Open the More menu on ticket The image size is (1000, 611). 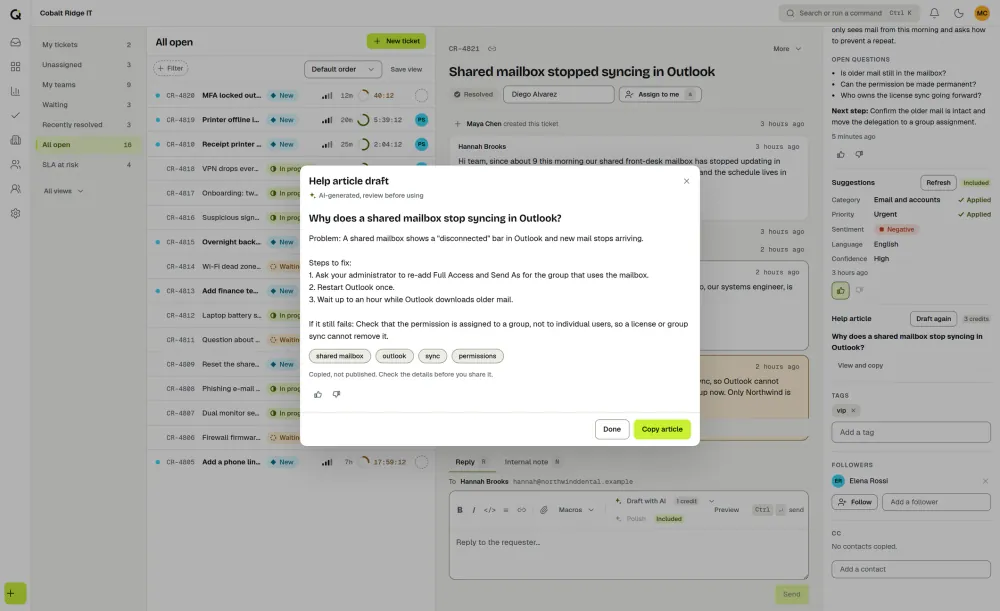[x=787, y=48]
